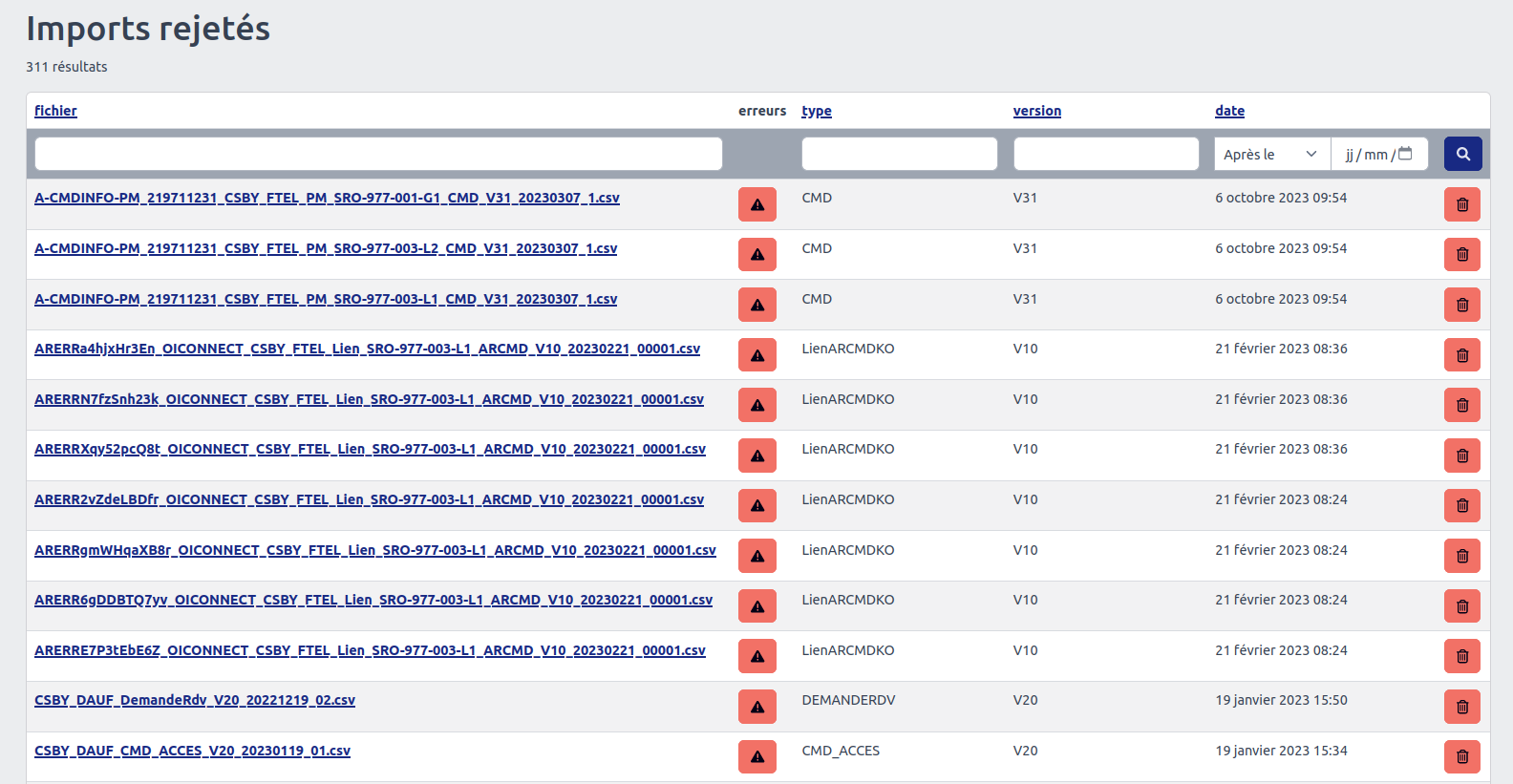Expand the 'Après le' date dropdown
Viewport: 1513px width, 784px height.
1271,154
